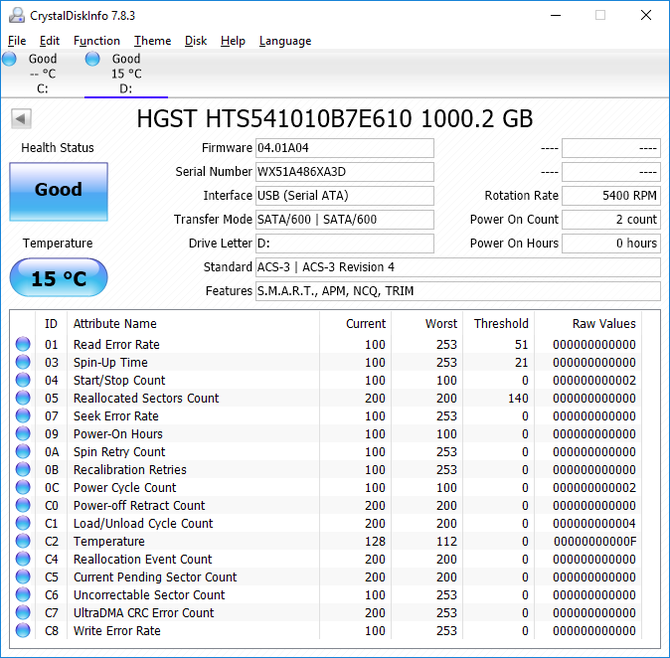The image size is (670, 658).
Task: Click the Features field S.M.A.R.T., APM, NCQ, TRIM
Action: pyautogui.click(x=458, y=291)
